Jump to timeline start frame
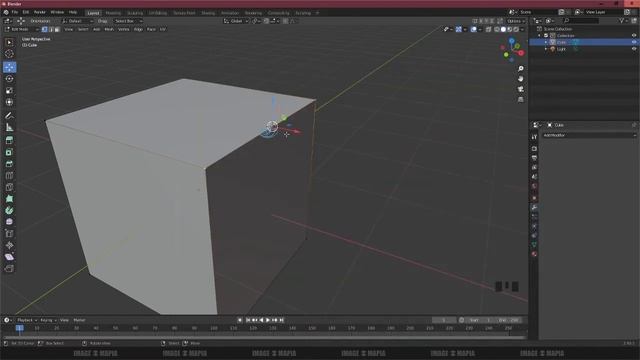The height and width of the screenshot is (360, 640). (248, 320)
